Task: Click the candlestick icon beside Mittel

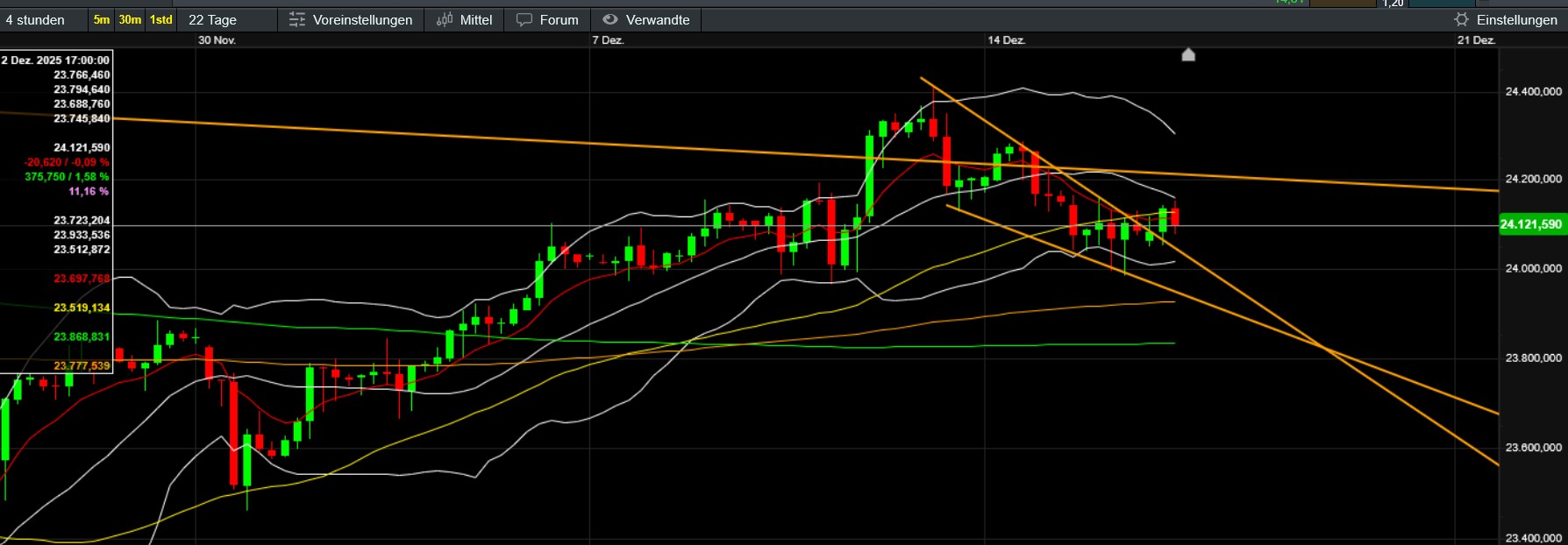Action: pyautogui.click(x=445, y=19)
